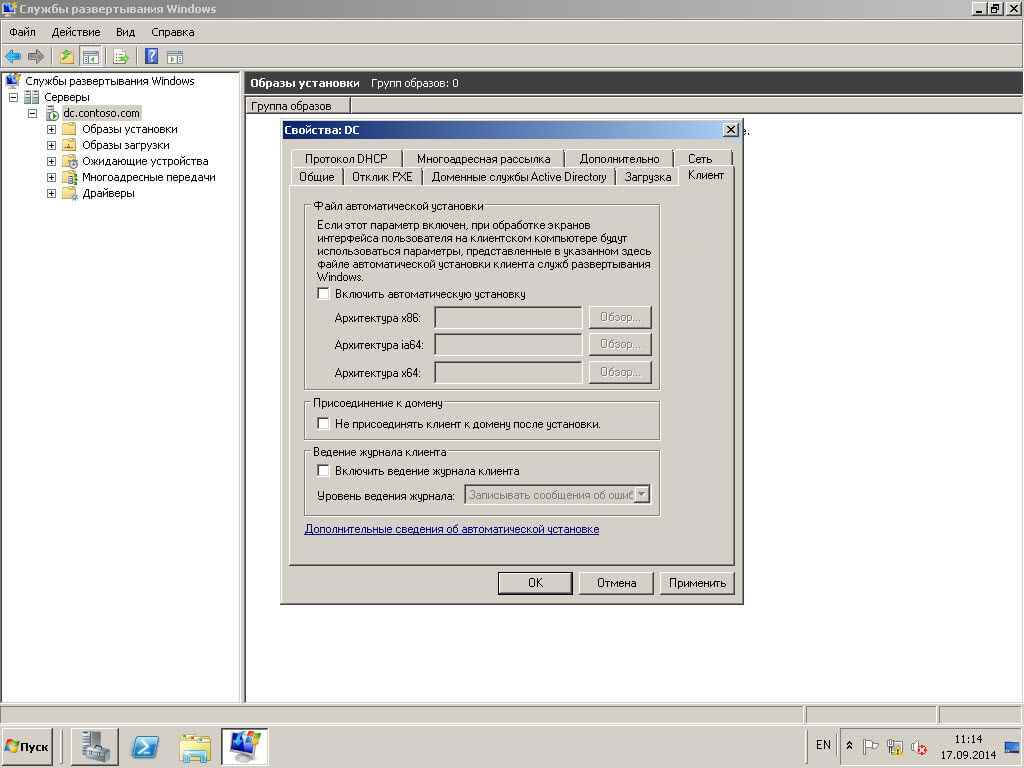Click the Многоадресные передачи folder icon
The width and height of the screenshot is (1024, 768).
pyautogui.click(x=70, y=177)
